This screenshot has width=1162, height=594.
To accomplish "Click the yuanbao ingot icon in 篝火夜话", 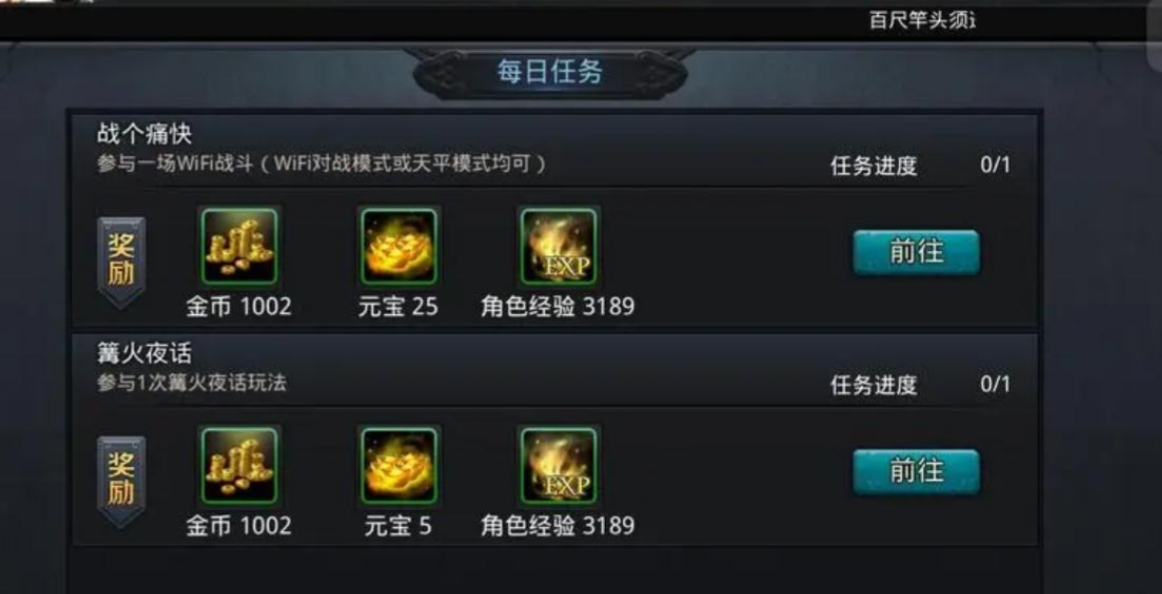I will [399, 466].
